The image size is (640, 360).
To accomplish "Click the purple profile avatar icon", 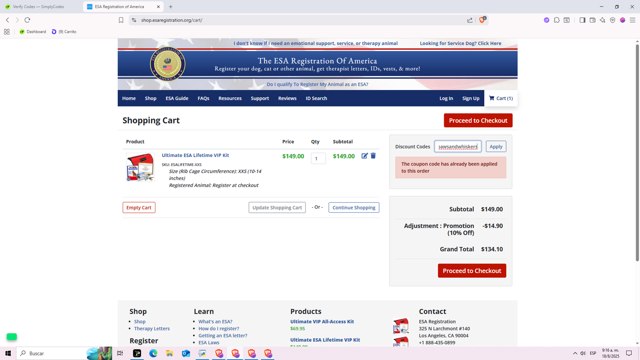I will tap(622, 20).
